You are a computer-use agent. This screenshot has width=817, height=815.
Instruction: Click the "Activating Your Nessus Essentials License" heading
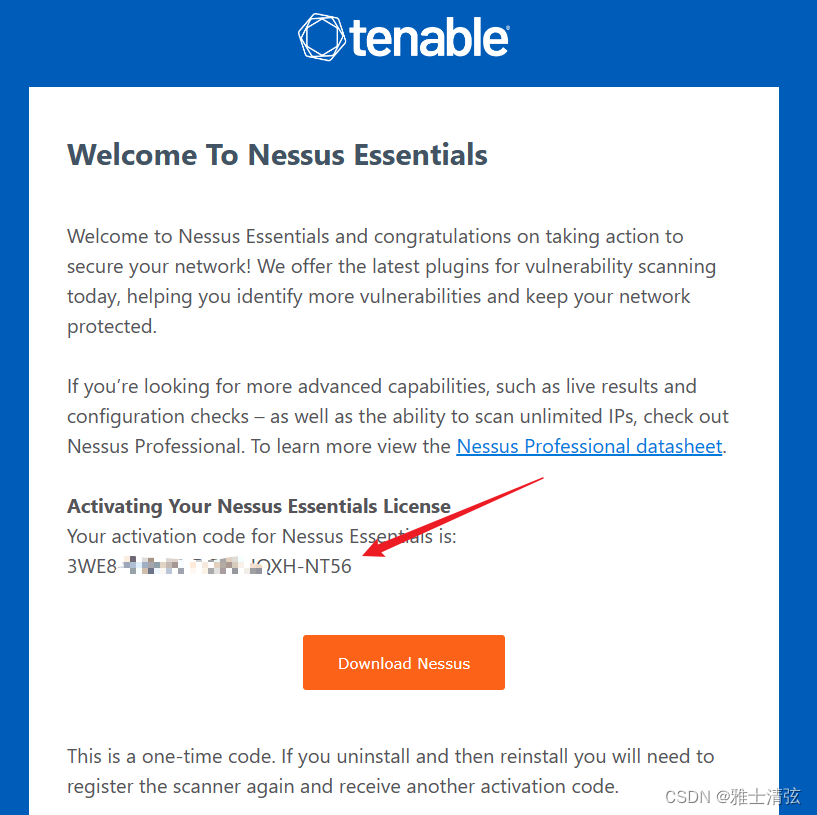coord(258,506)
